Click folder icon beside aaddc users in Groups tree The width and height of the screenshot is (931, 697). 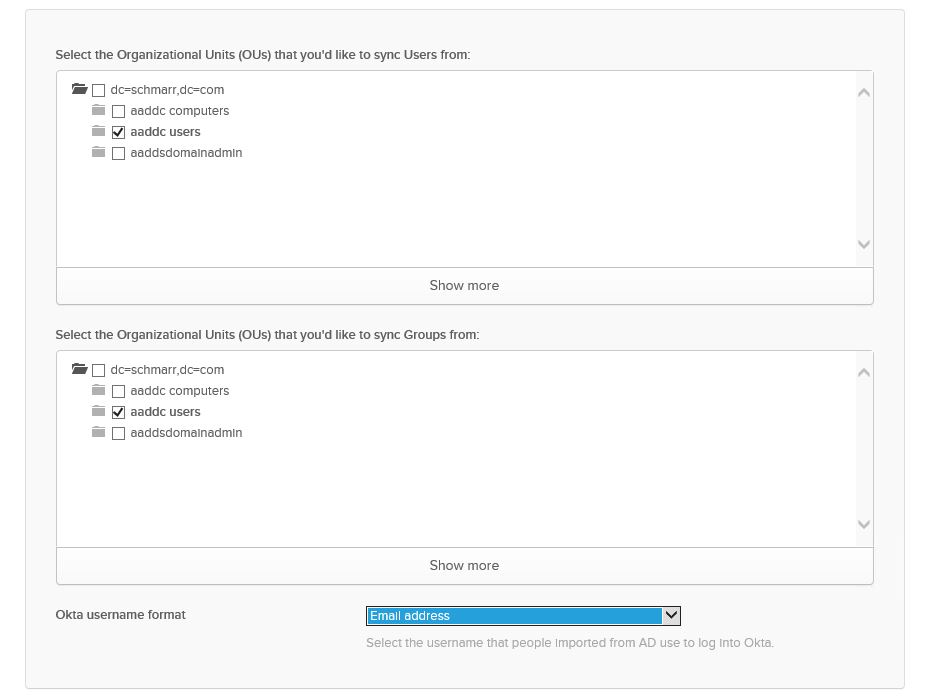[x=98, y=412]
